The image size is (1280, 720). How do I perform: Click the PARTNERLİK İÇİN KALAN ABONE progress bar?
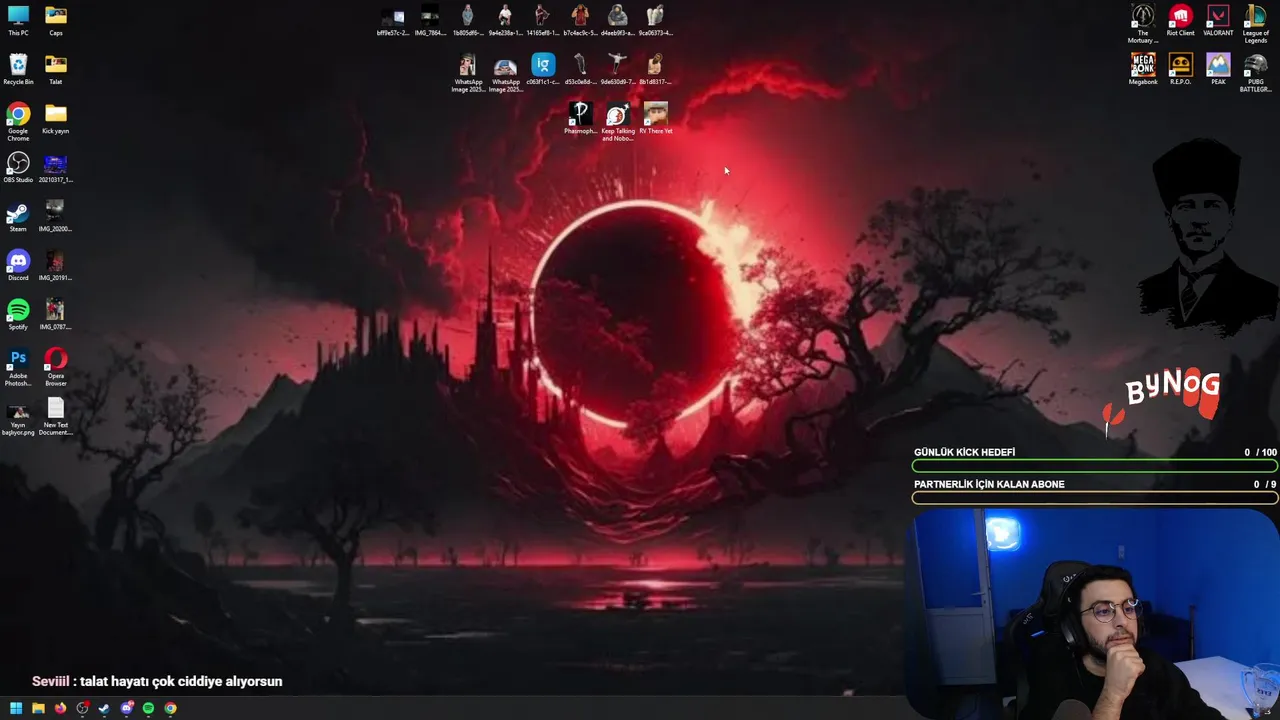[x=1095, y=498]
